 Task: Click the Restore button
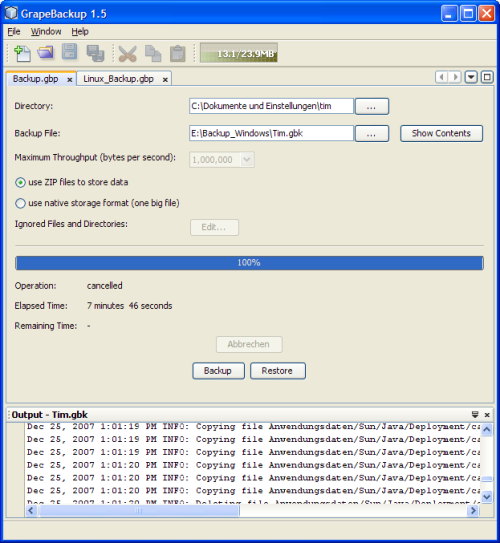(x=278, y=371)
